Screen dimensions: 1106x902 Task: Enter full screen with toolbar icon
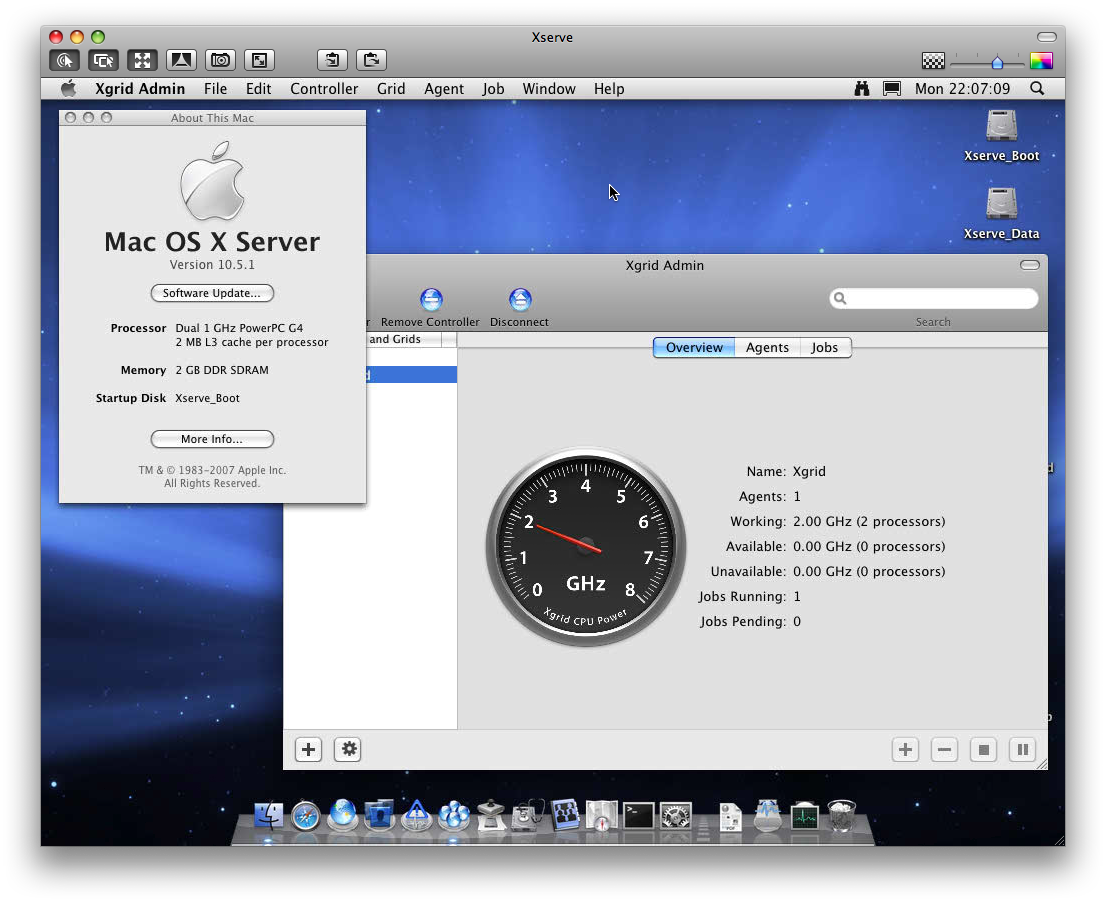[x=259, y=61]
